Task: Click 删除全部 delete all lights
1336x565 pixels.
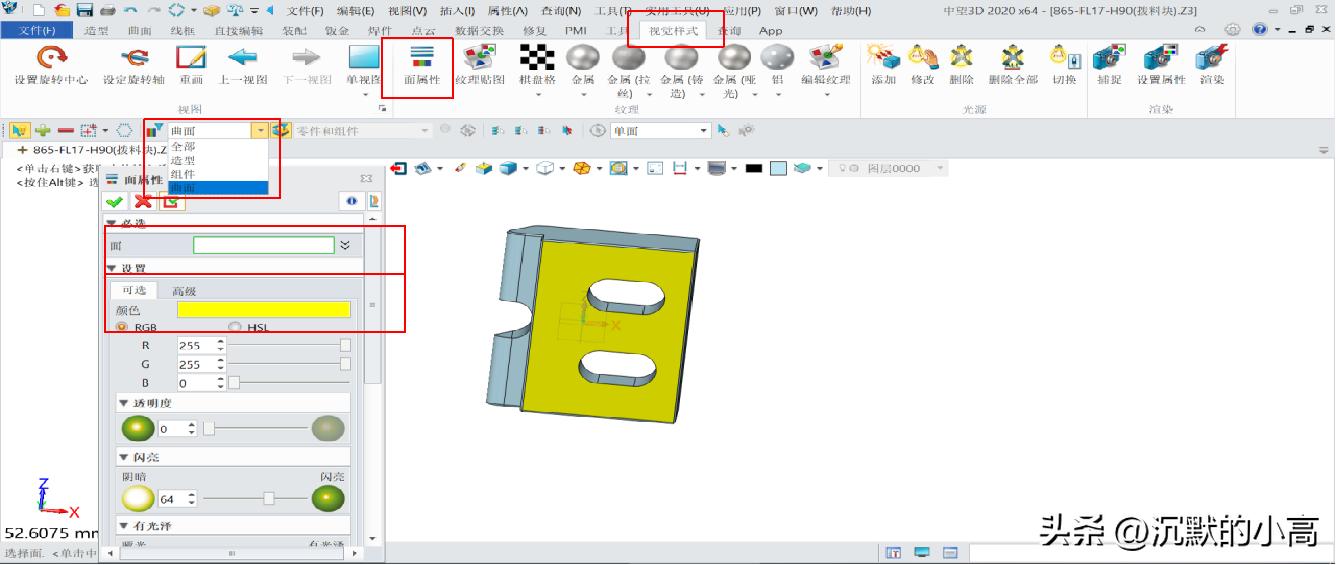Action: point(1013,66)
